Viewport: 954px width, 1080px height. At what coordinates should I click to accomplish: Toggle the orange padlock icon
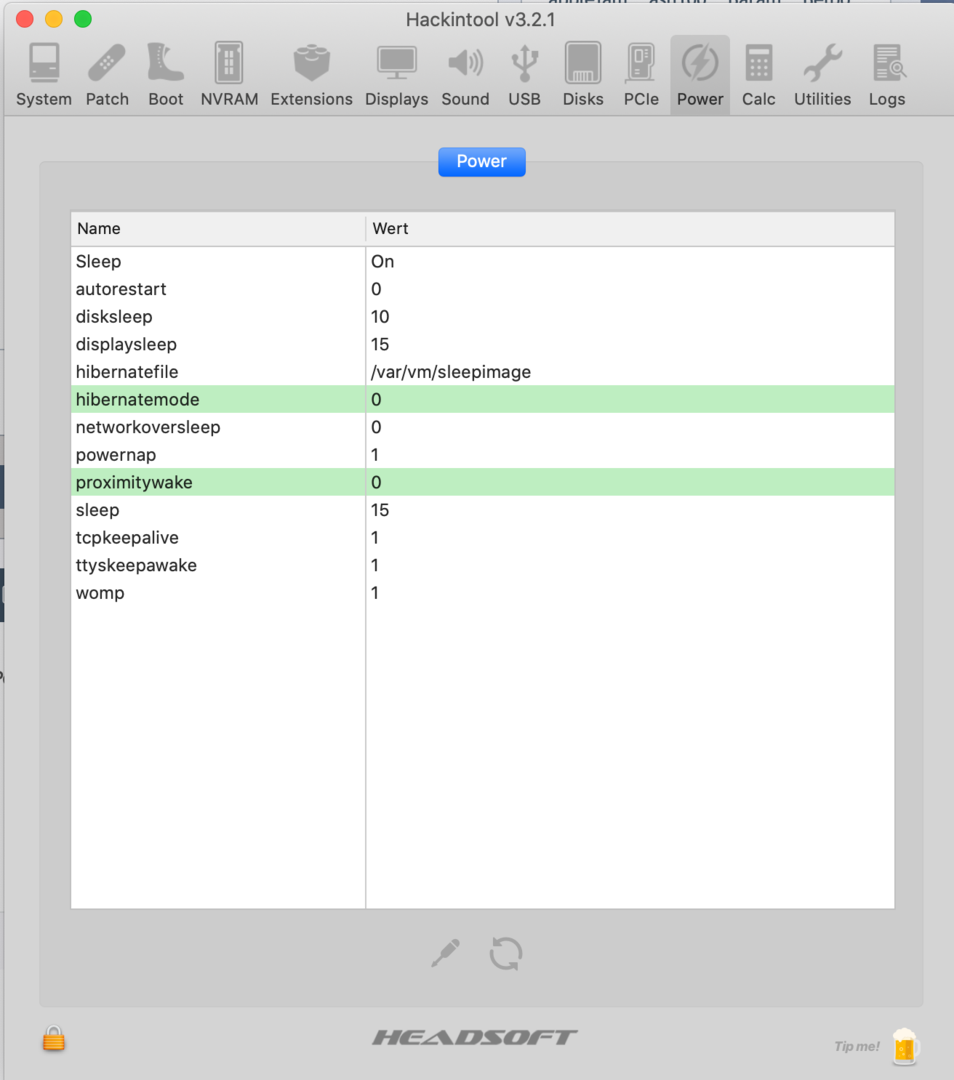click(54, 1039)
